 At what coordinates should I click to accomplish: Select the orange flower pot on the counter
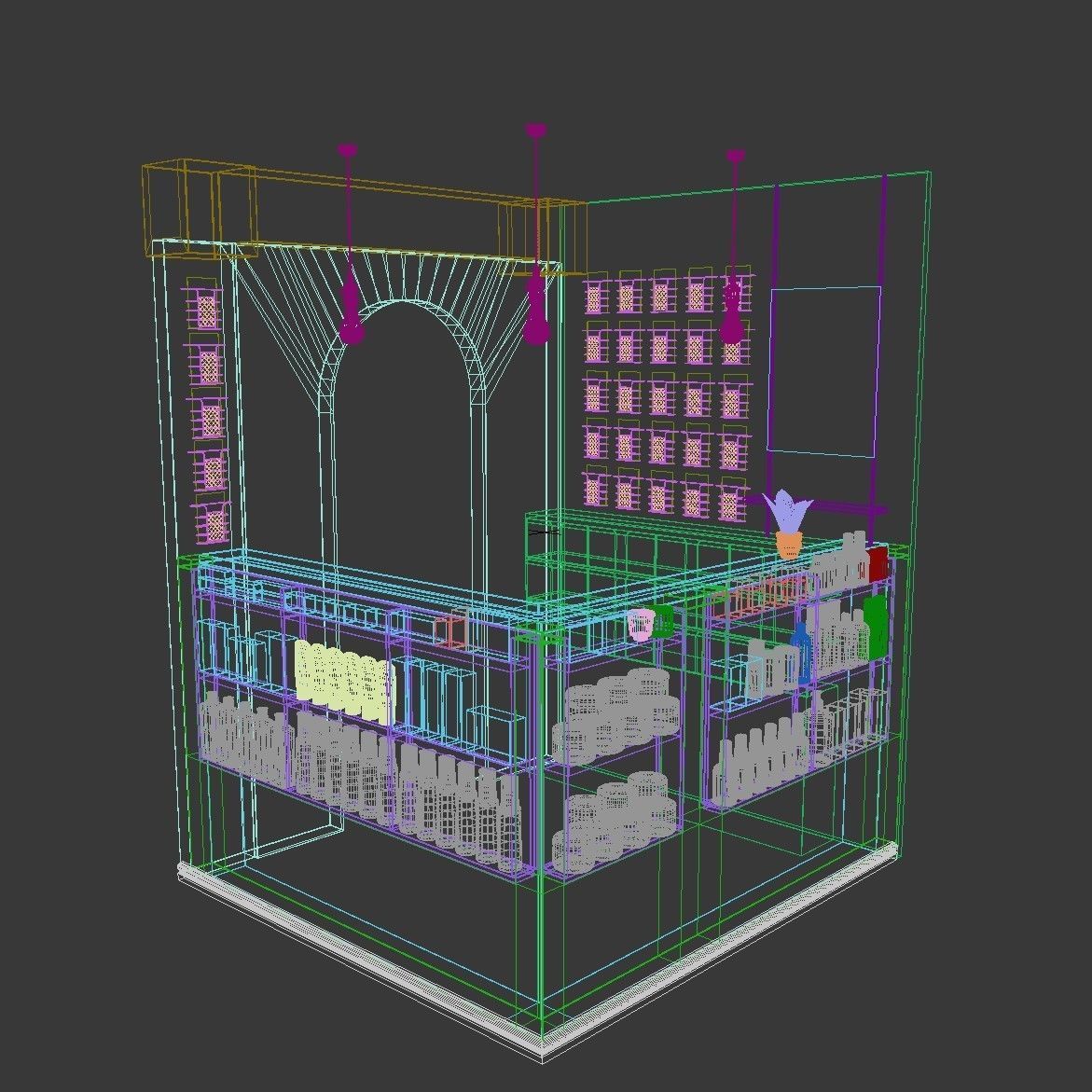coord(788,545)
